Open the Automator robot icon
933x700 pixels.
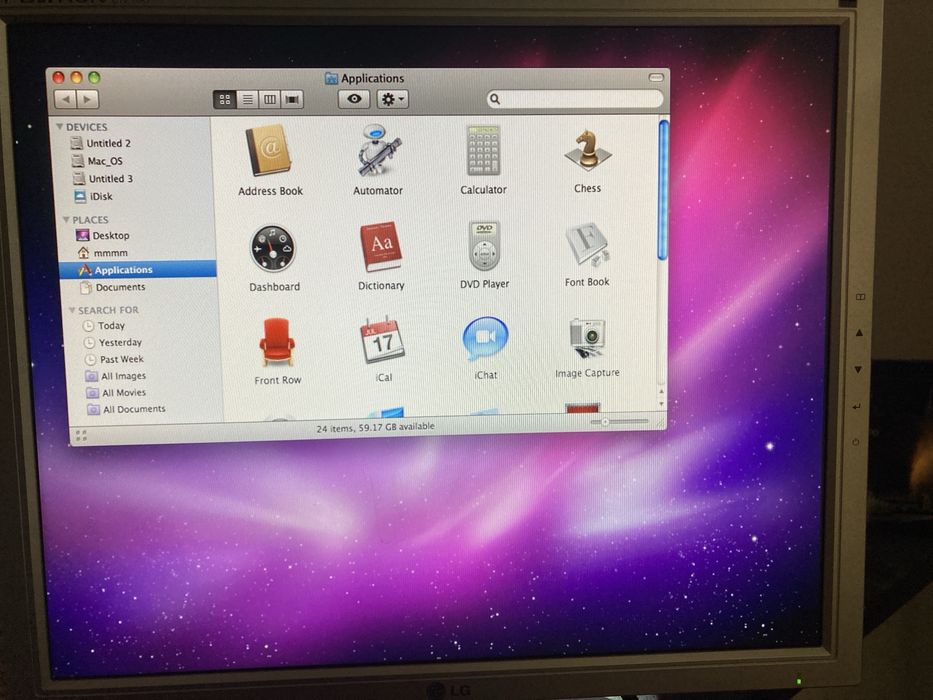pyautogui.click(x=378, y=150)
